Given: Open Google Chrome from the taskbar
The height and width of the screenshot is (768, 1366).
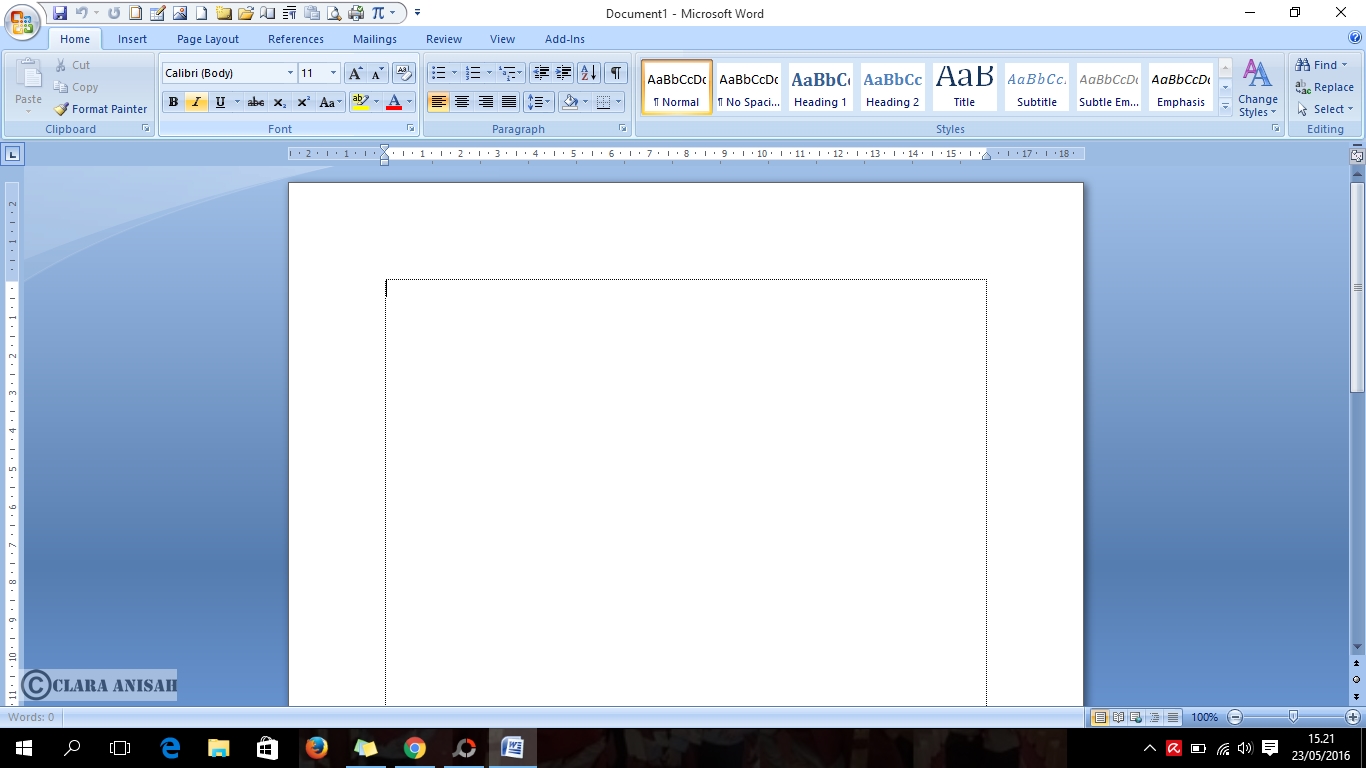Looking at the screenshot, I should (415, 747).
